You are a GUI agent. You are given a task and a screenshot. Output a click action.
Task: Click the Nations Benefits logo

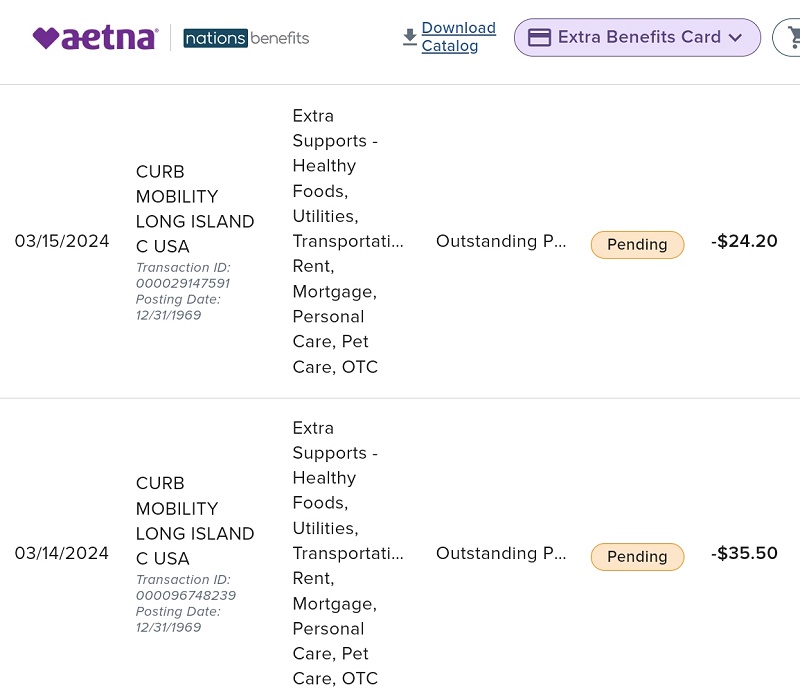[246, 38]
